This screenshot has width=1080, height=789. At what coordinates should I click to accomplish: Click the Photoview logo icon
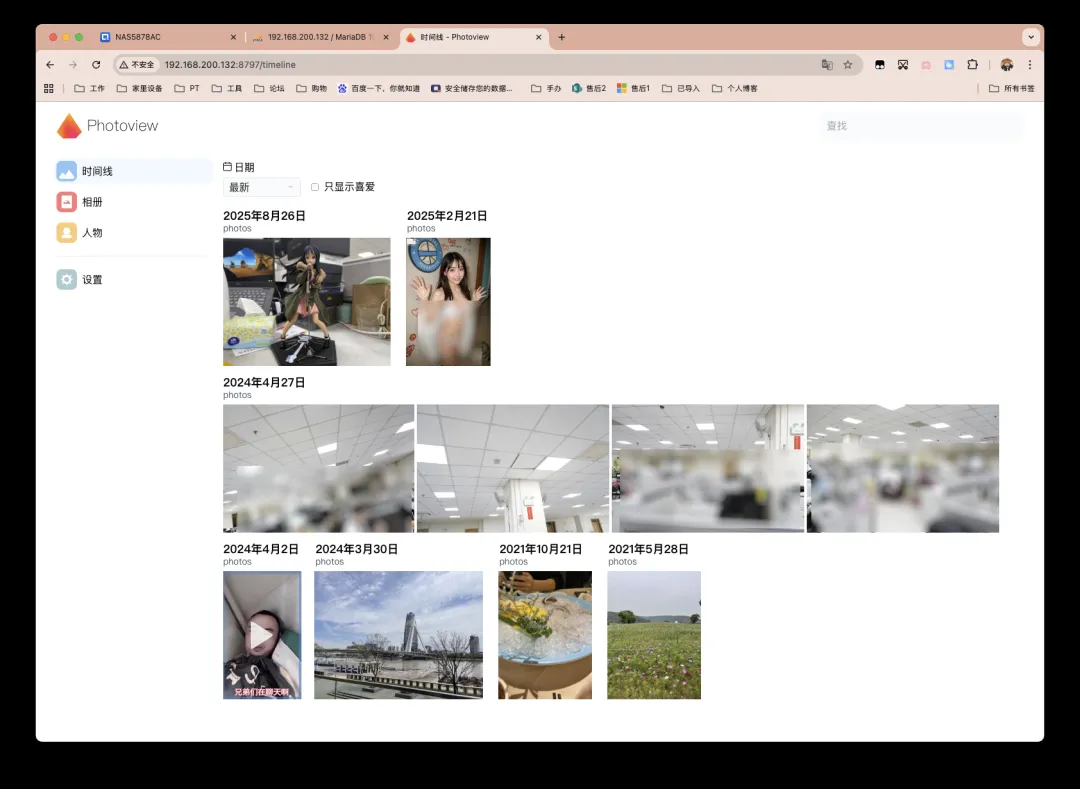(x=69, y=126)
